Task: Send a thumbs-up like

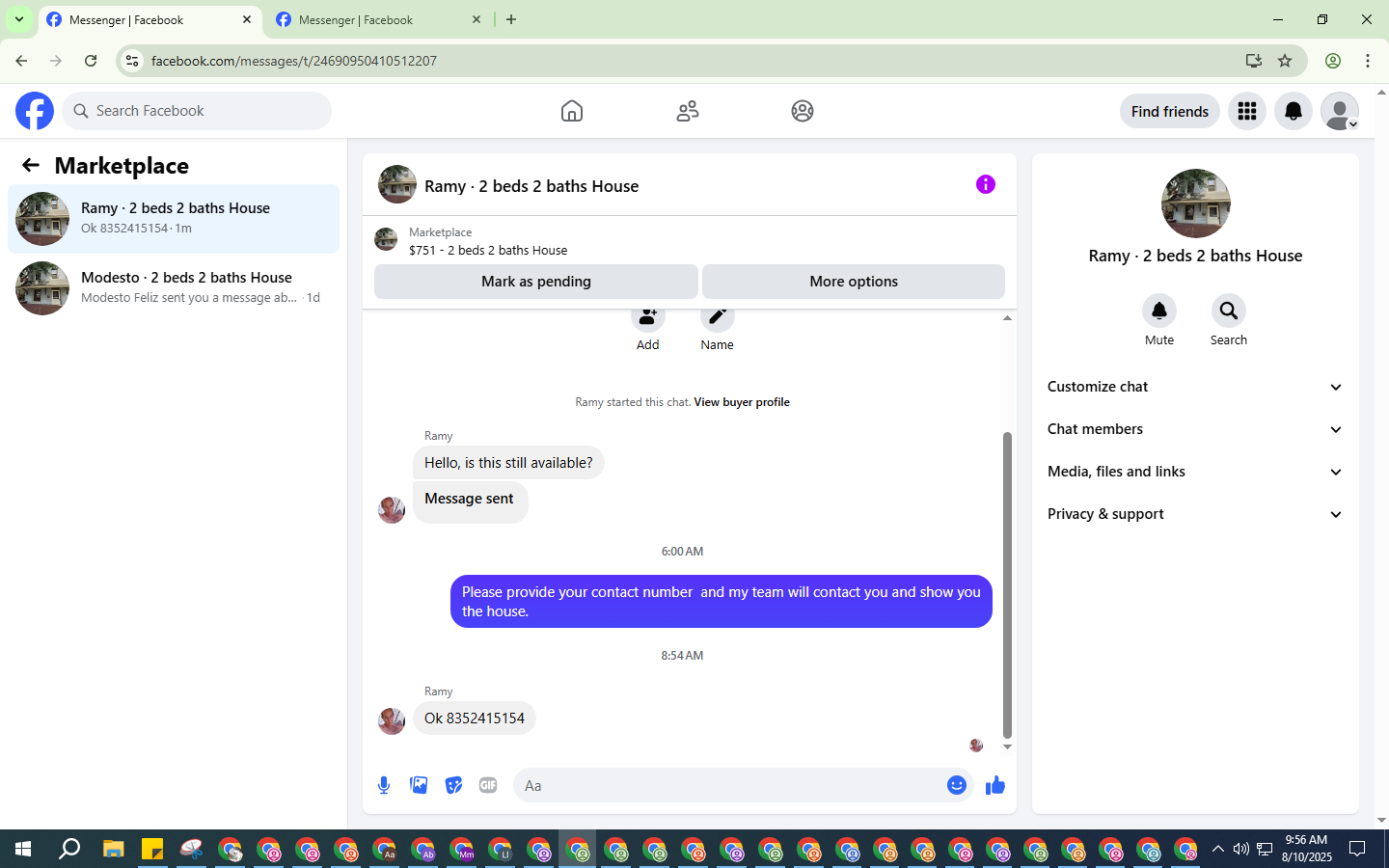Action: point(995,785)
